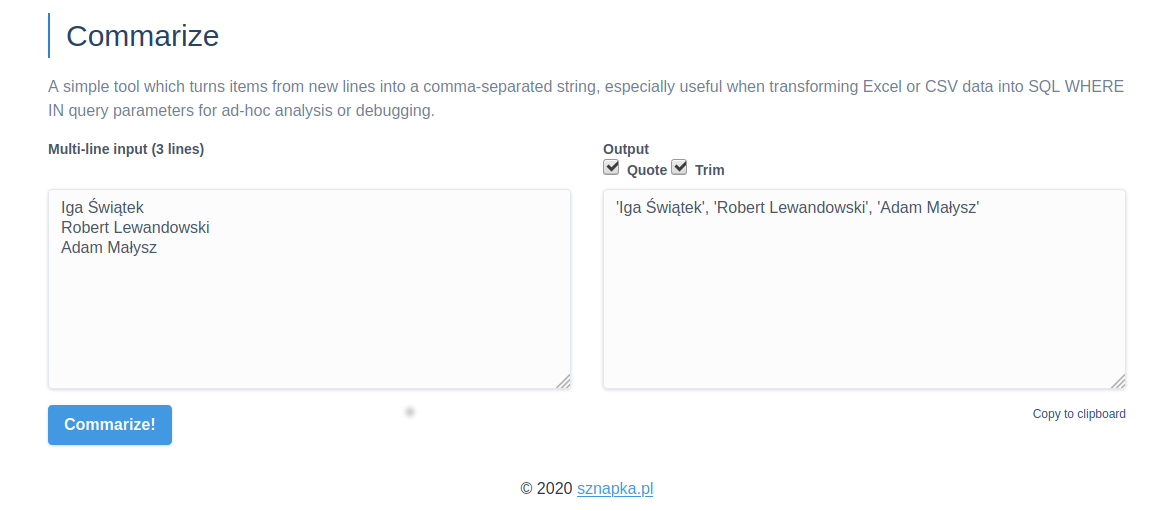Place cursor on the Robert Lewandowski input line

[135, 228]
